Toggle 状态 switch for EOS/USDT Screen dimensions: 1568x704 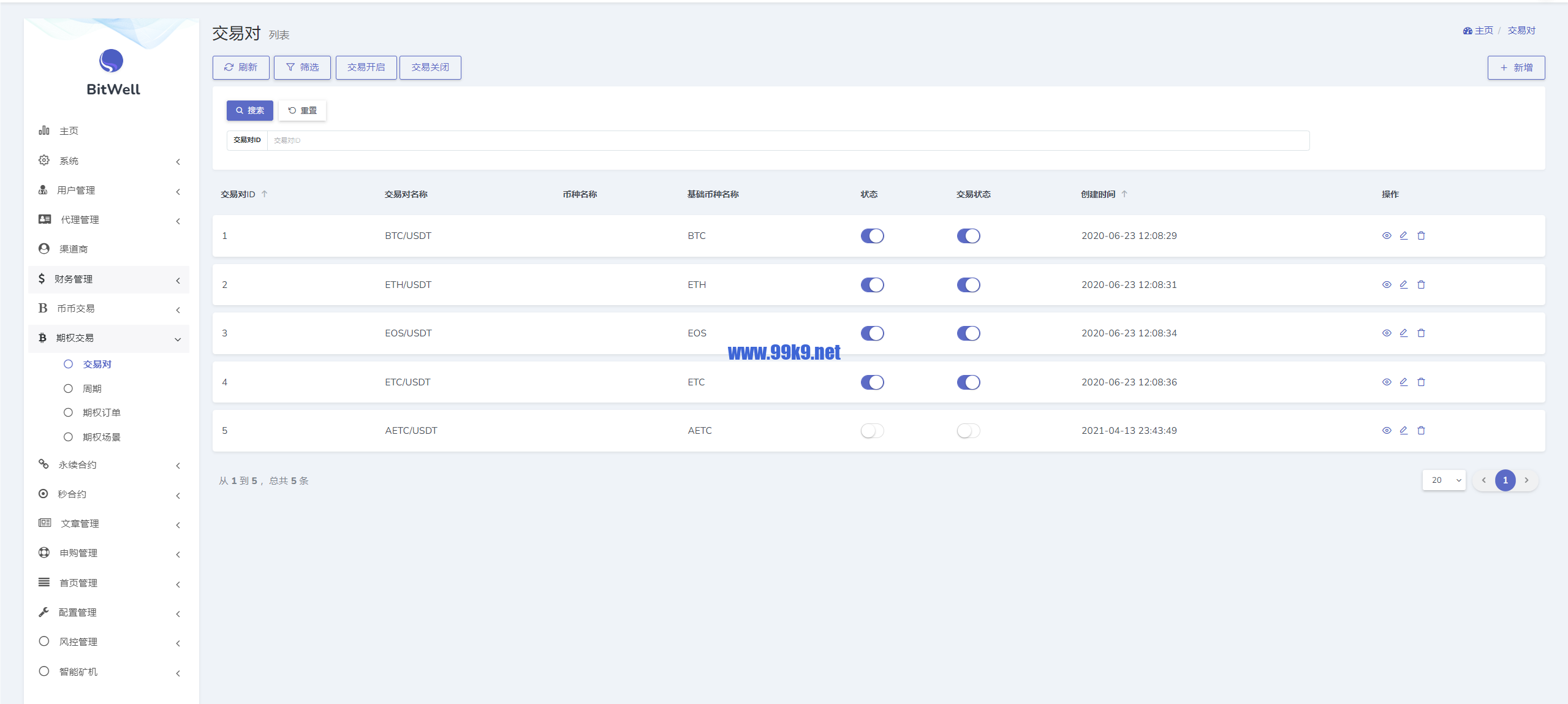pyautogui.click(x=872, y=333)
